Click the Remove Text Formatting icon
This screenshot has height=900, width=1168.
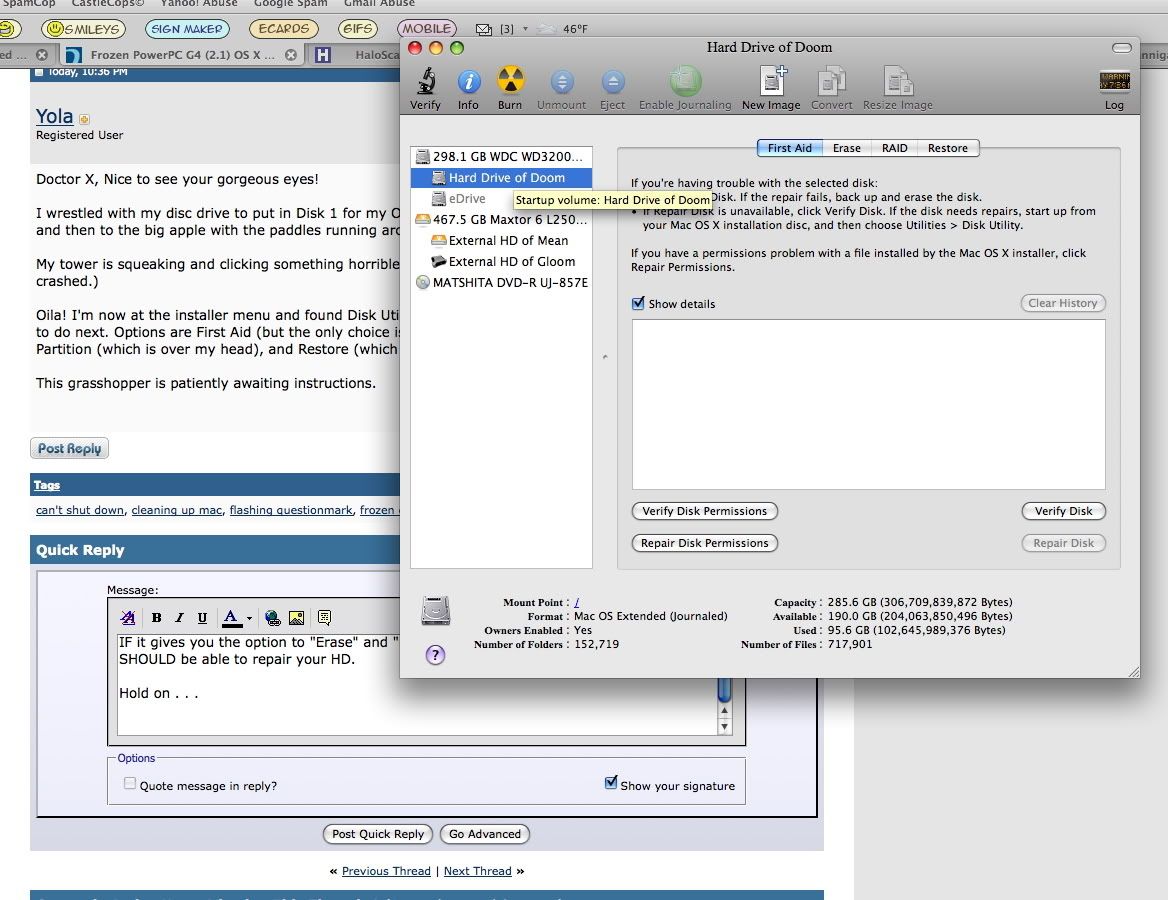tap(128, 618)
